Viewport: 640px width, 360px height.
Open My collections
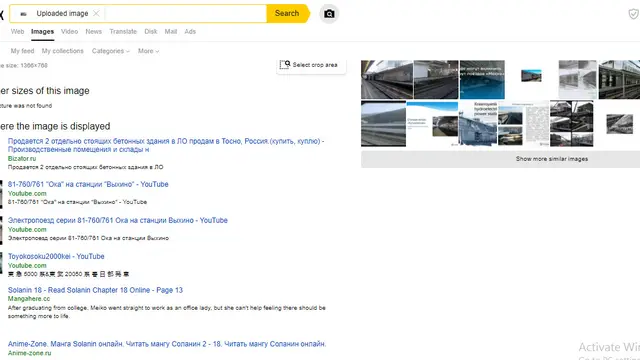(x=62, y=51)
